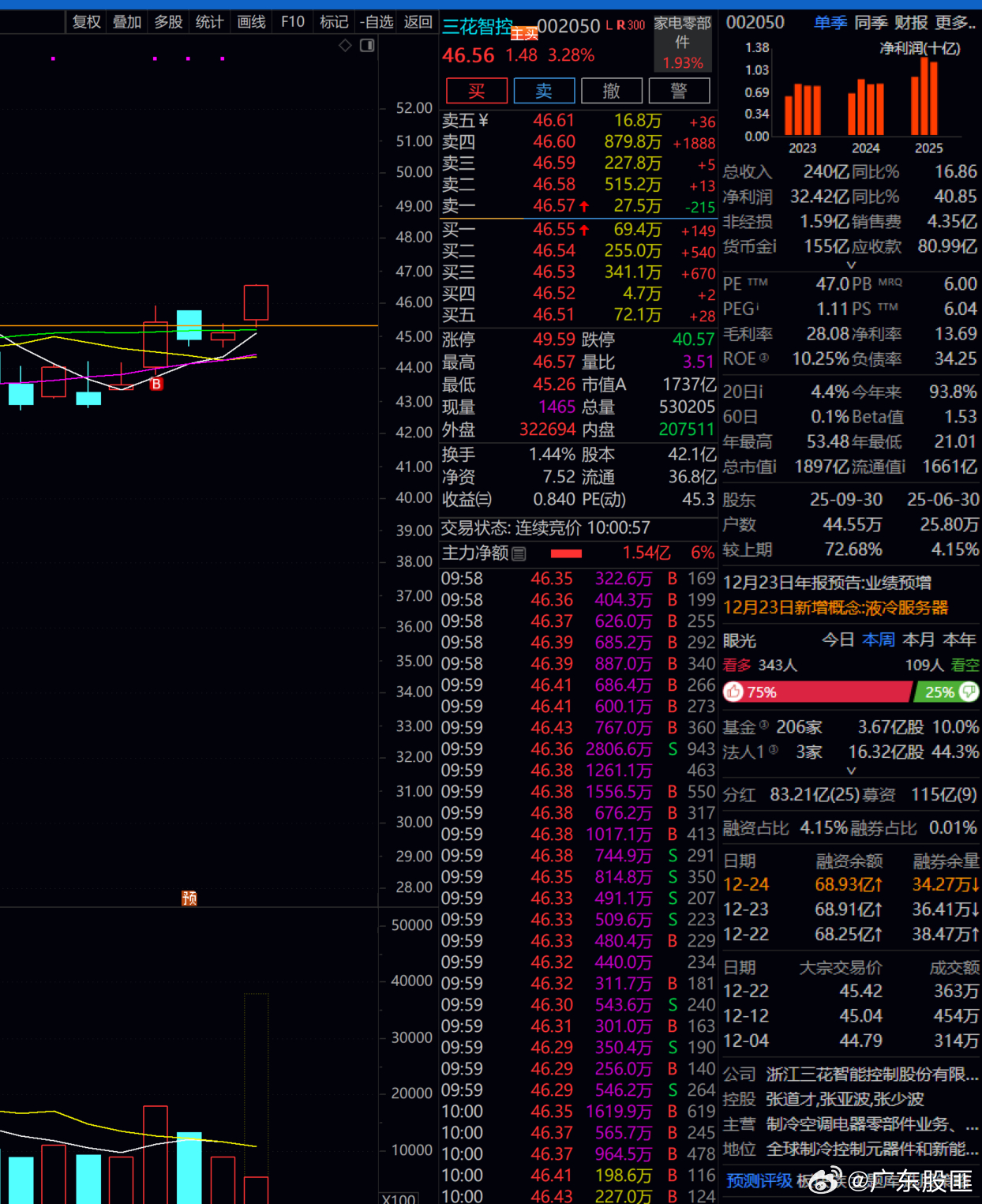This screenshot has height=1204, width=982.
Task: Click 12-22 block trade 45.42 row
Action: coord(851,991)
